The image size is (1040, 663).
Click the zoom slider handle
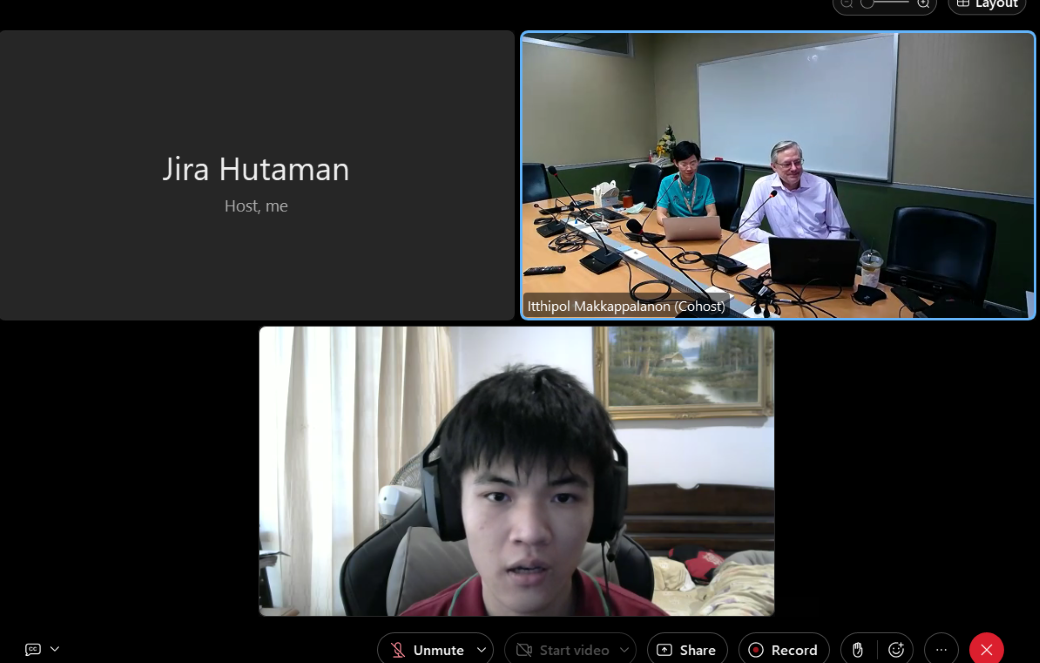tap(867, 4)
